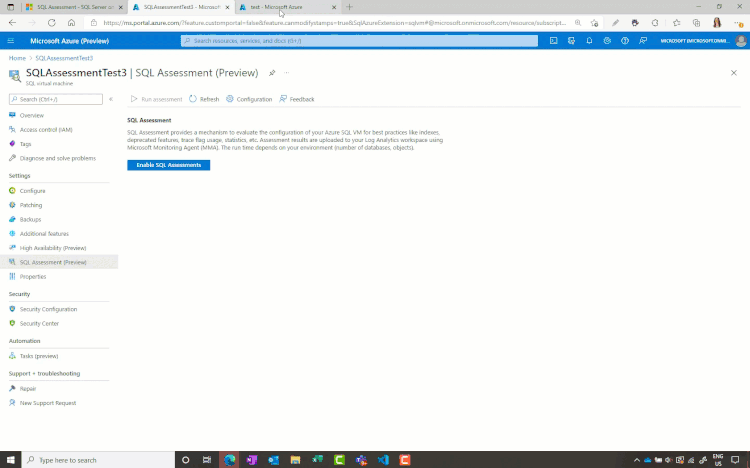This screenshot has height=468, width=750.
Task: Open the header Feedback icon
Action: pyautogui.click(x=643, y=41)
